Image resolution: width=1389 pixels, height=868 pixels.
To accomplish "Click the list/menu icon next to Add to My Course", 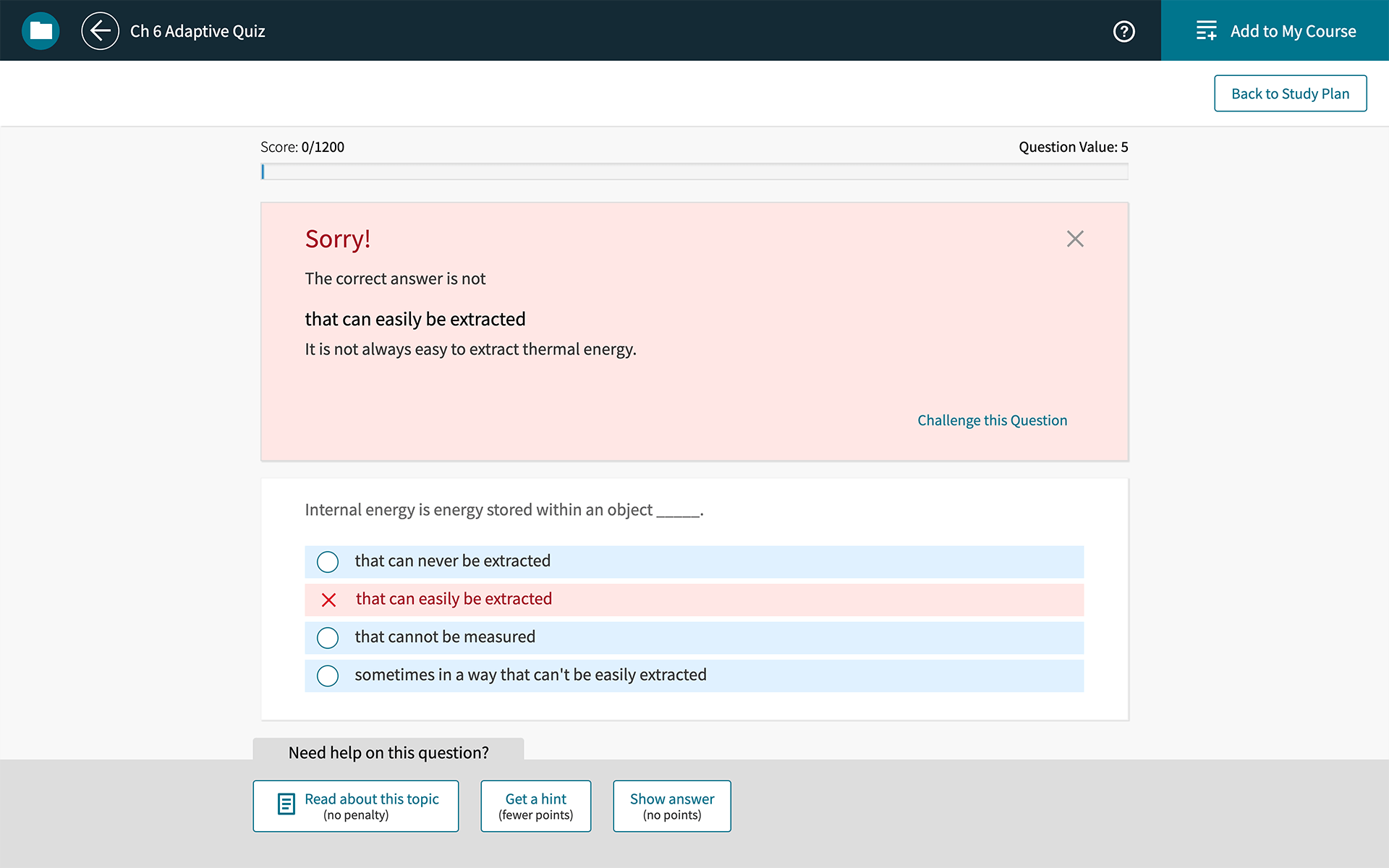I will [x=1206, y=31].
